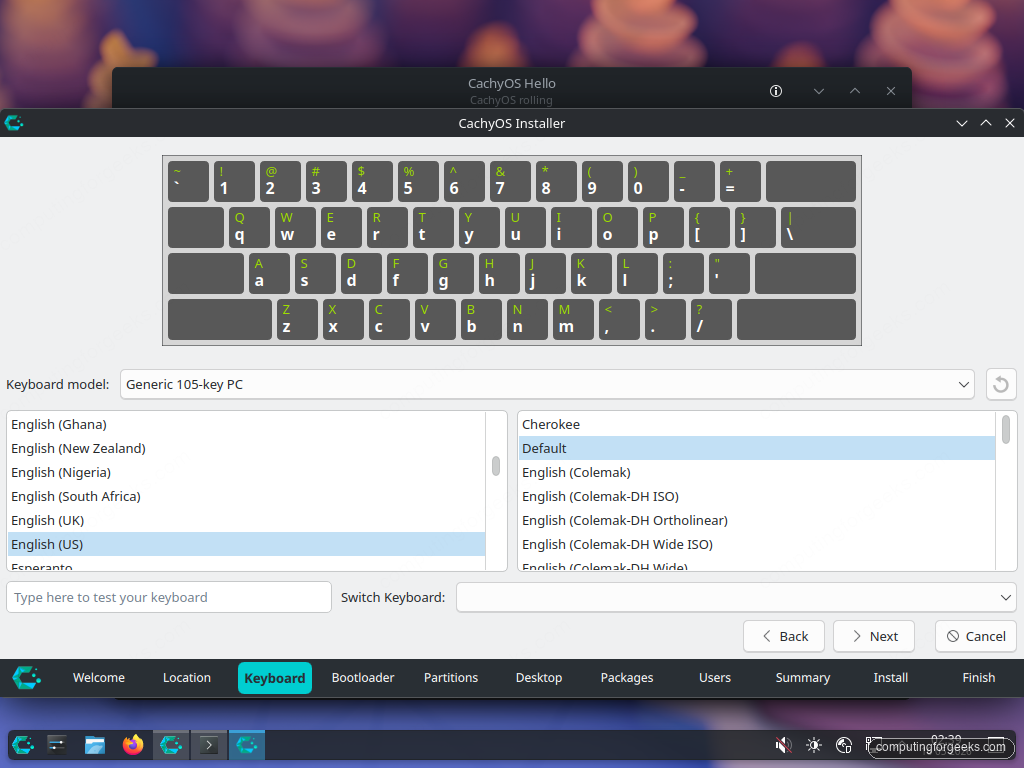
Task: Open the brightness tray icon
Action: (x=814, y=744)
